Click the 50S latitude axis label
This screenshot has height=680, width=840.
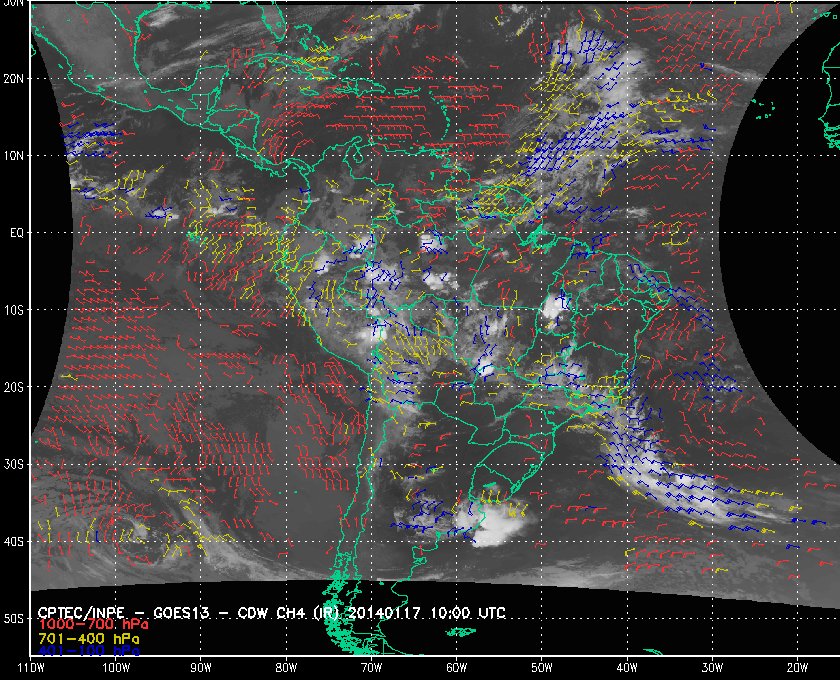(x=14, y=619)
